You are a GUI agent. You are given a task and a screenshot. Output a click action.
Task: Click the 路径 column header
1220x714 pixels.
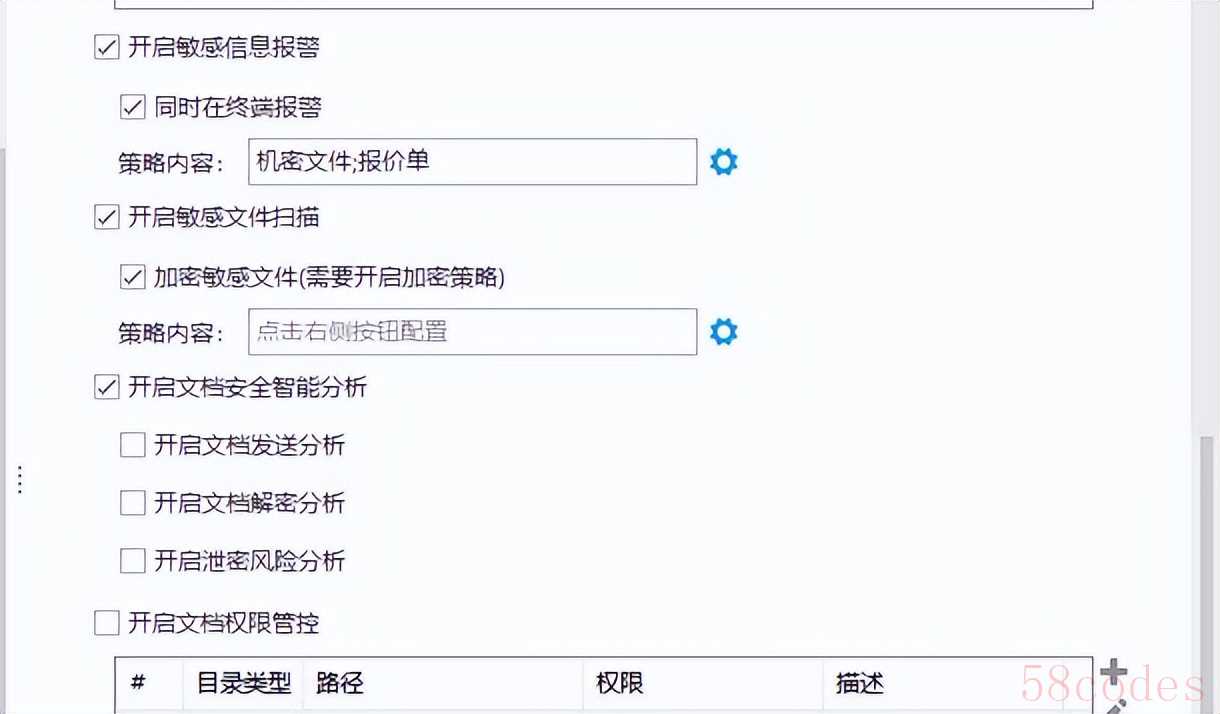pos(340,684)
